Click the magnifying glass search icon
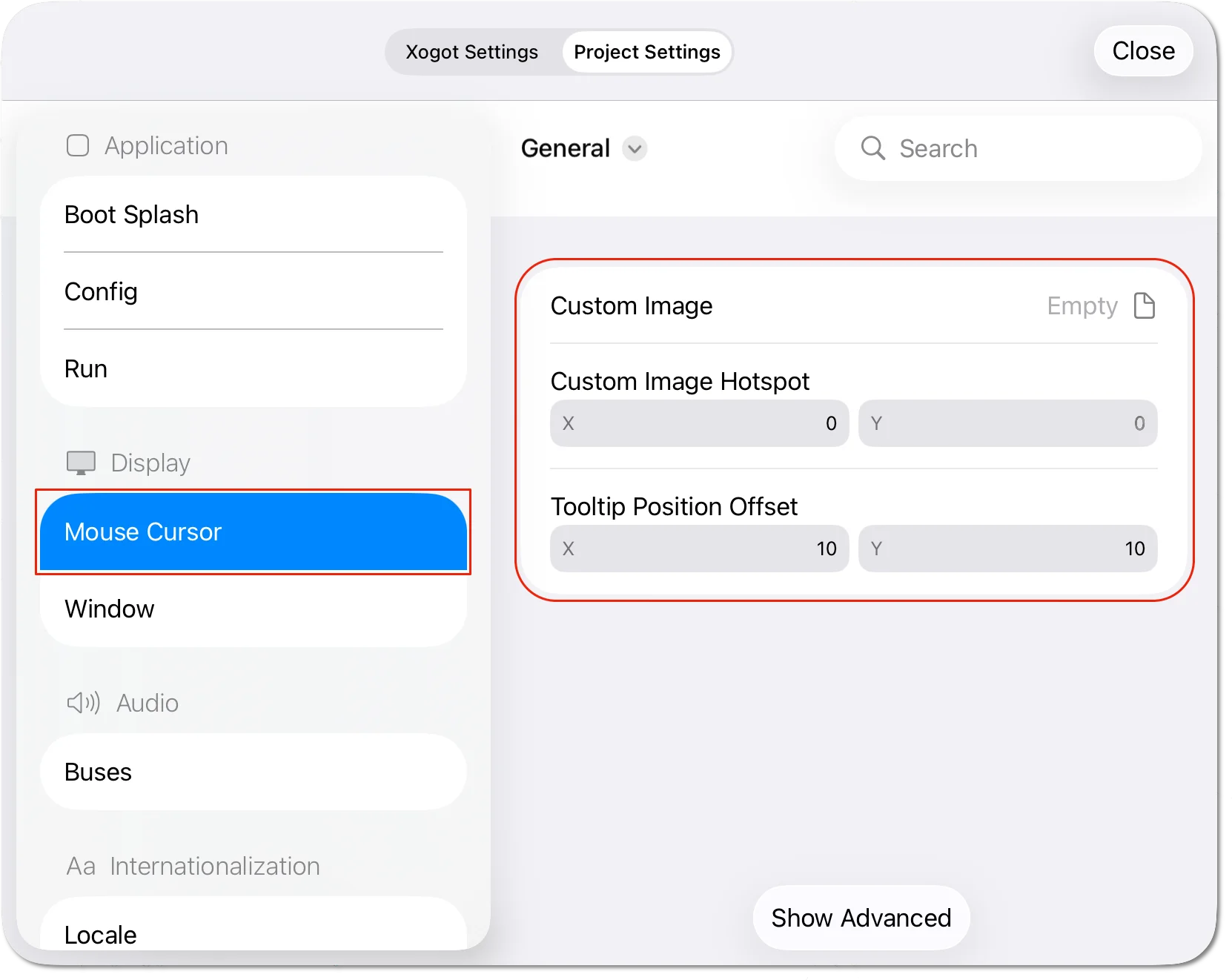This screenshot has width=1232, height=980. click(872, 148)
